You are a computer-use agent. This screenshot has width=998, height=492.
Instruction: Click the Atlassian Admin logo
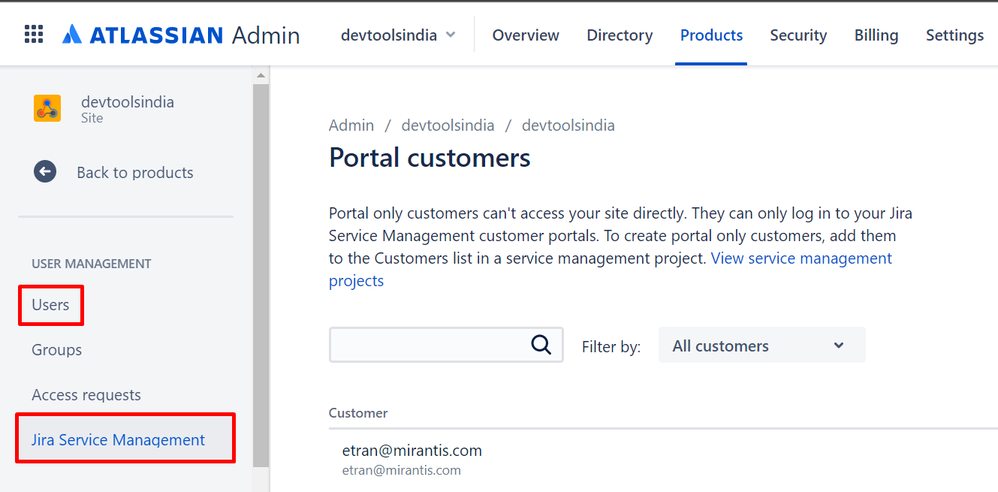(x=181, y=35)
